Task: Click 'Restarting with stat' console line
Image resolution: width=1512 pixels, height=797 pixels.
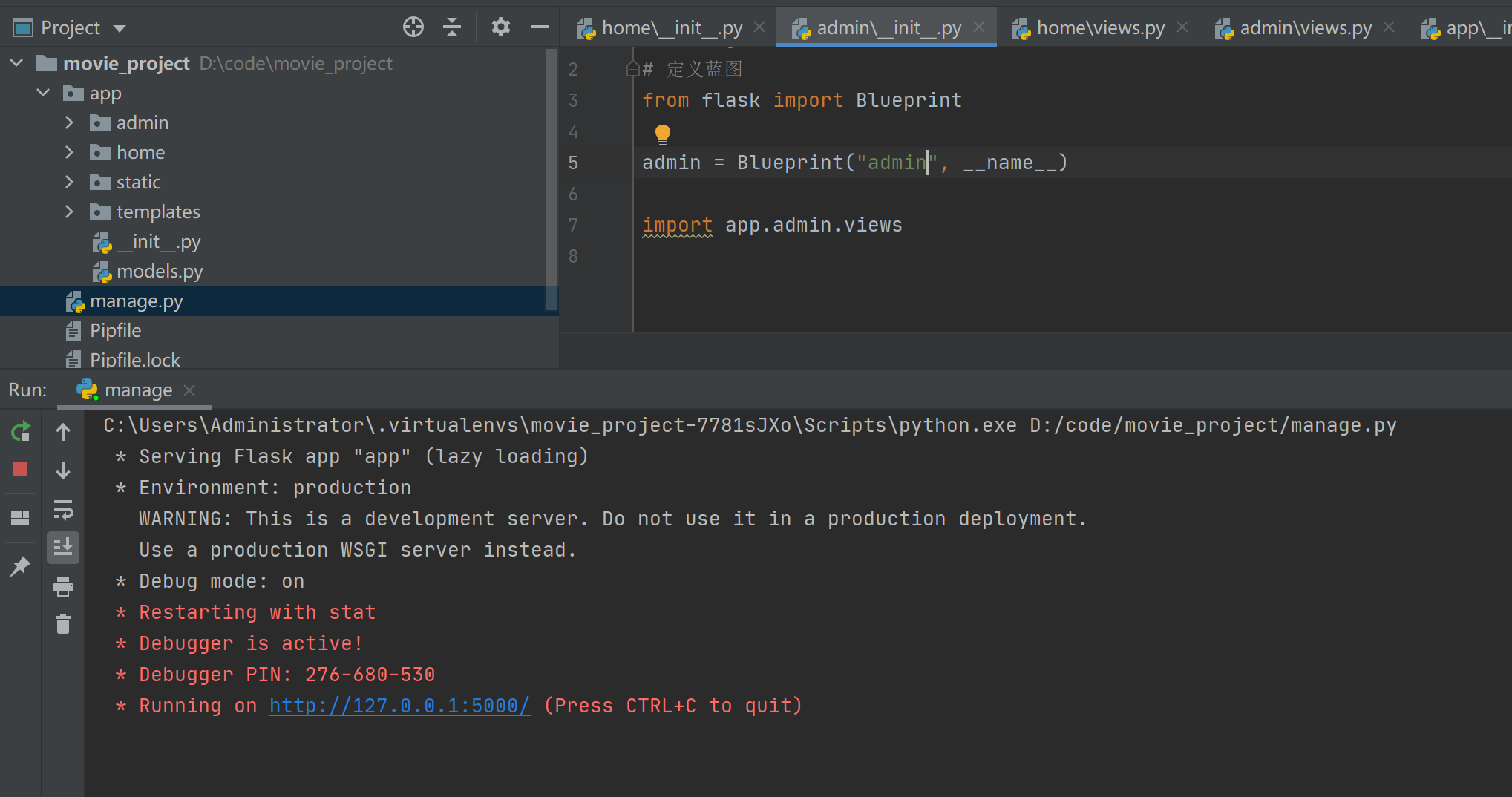Action: tap(258, 612)
